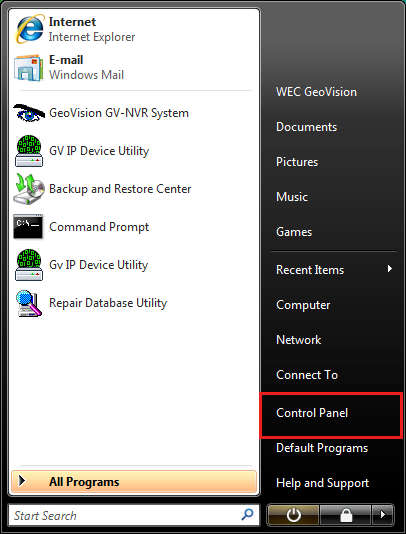Open GeoVision GV-NVR System eye icon
Screen dimensions: 406x534
tap(29, 113)
